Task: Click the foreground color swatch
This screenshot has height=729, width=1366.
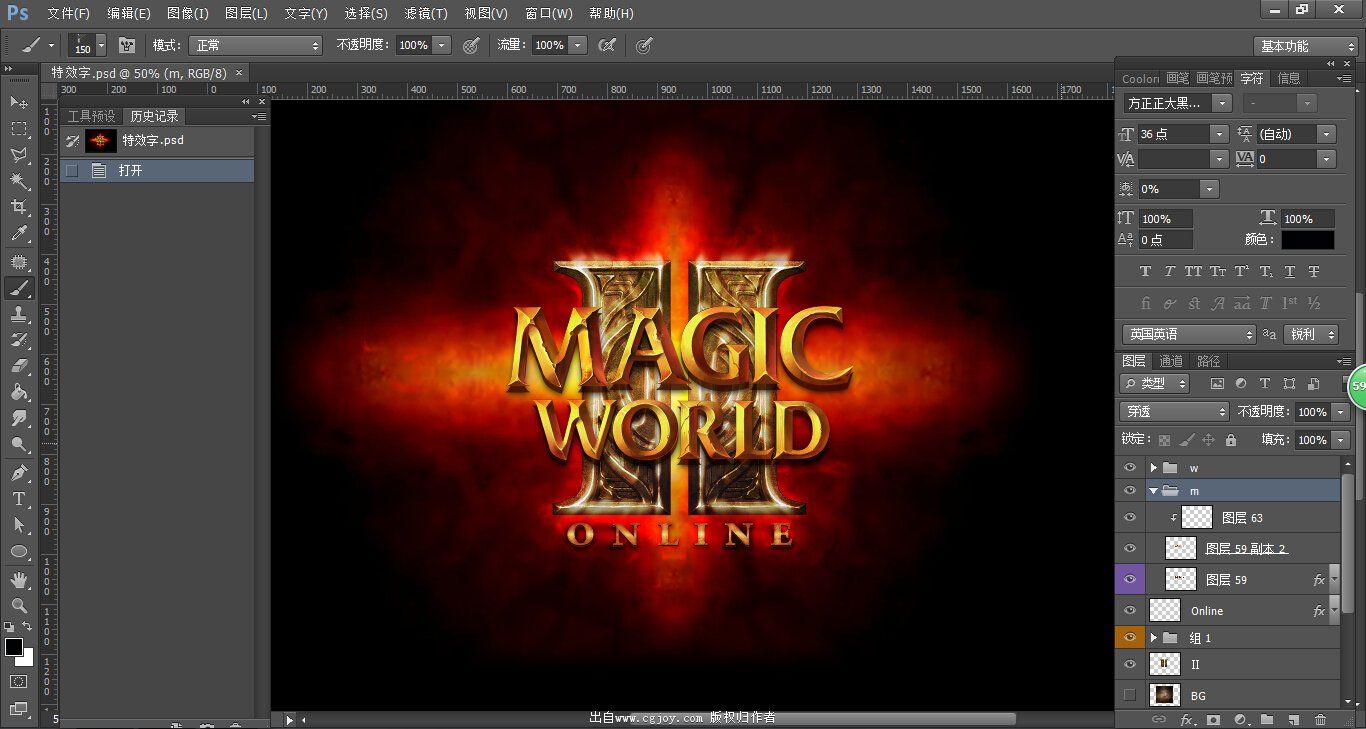Action: tap(14, 646)
